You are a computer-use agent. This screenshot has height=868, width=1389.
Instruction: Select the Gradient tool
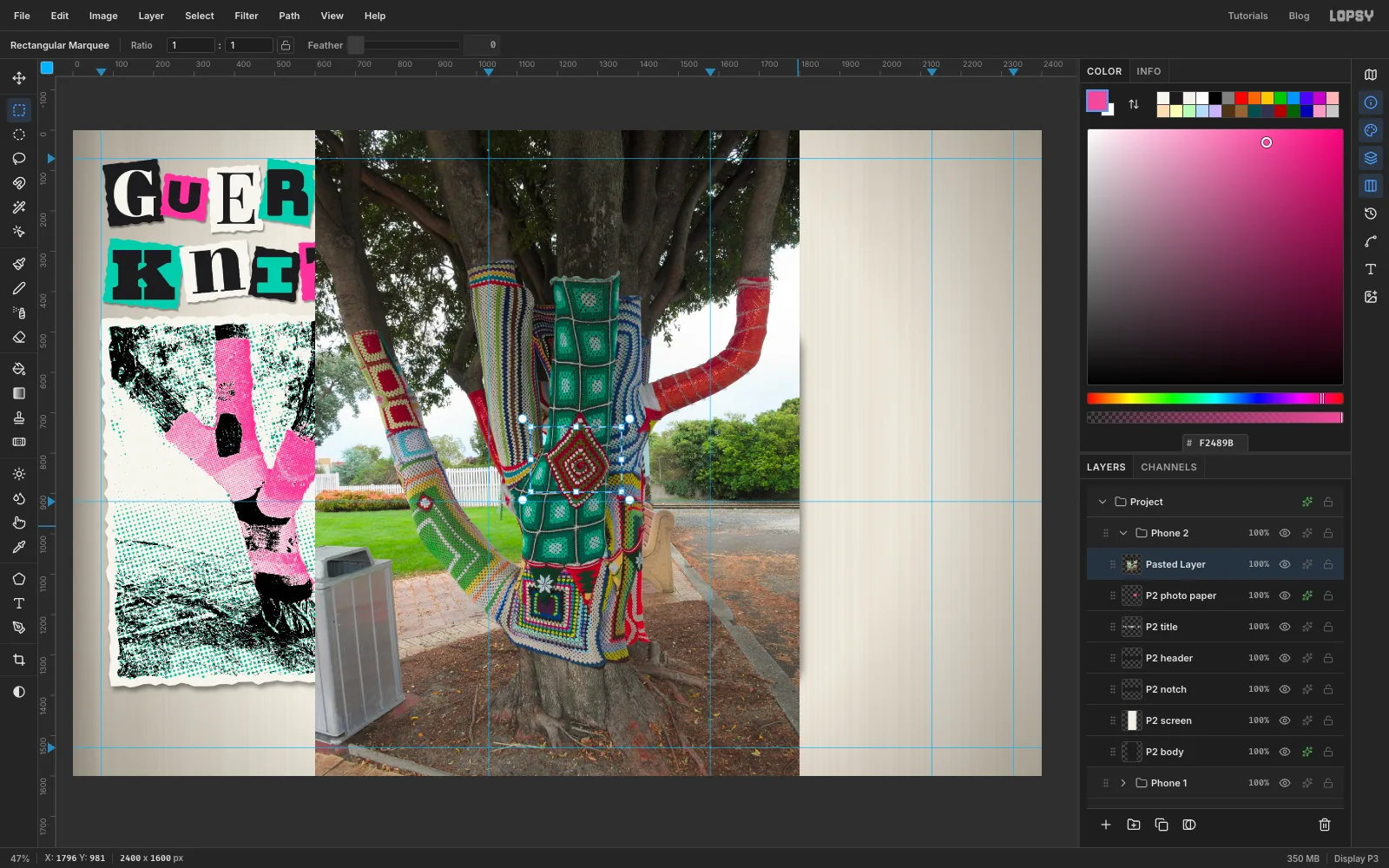tap(19, 393)
